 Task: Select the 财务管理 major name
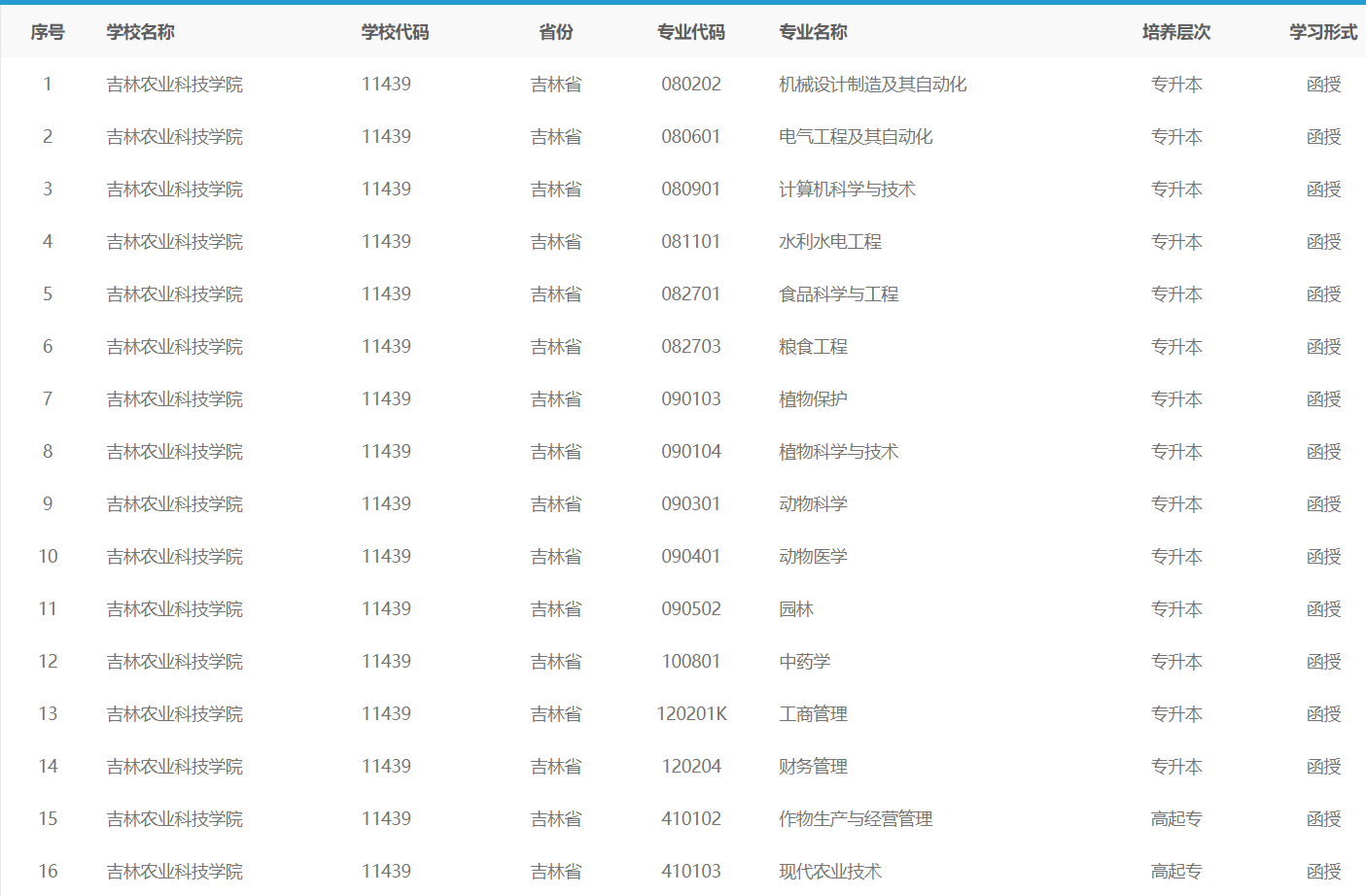[813, 767]
